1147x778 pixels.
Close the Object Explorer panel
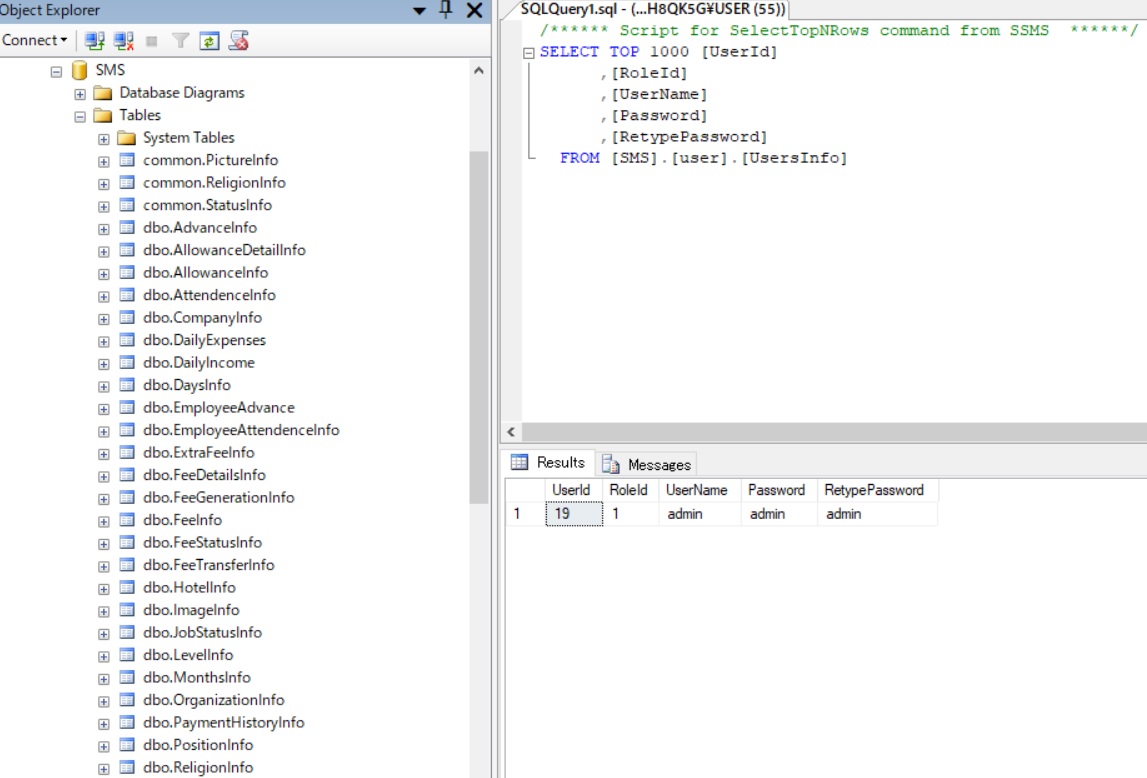pos(472,11)
